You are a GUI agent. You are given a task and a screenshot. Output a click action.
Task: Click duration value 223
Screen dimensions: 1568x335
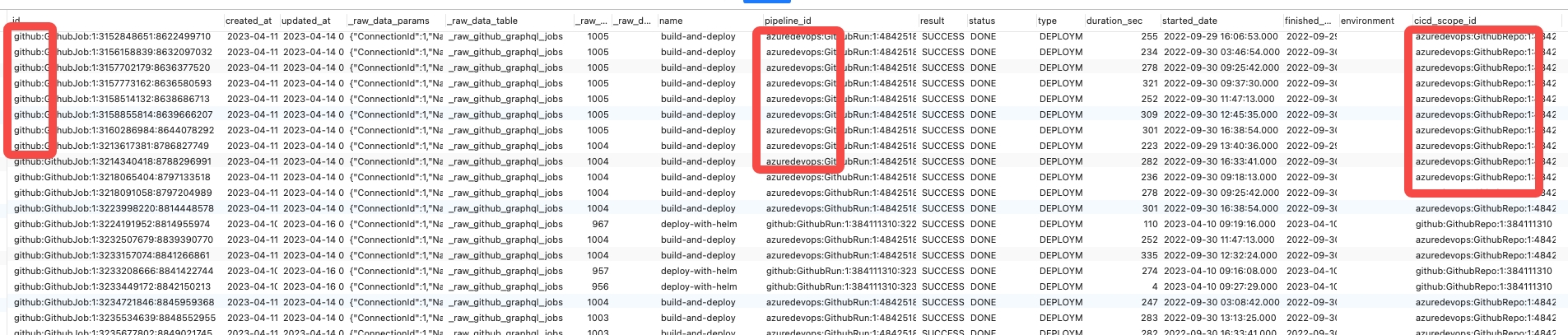pyautogui.click(x=1149, y=146)
